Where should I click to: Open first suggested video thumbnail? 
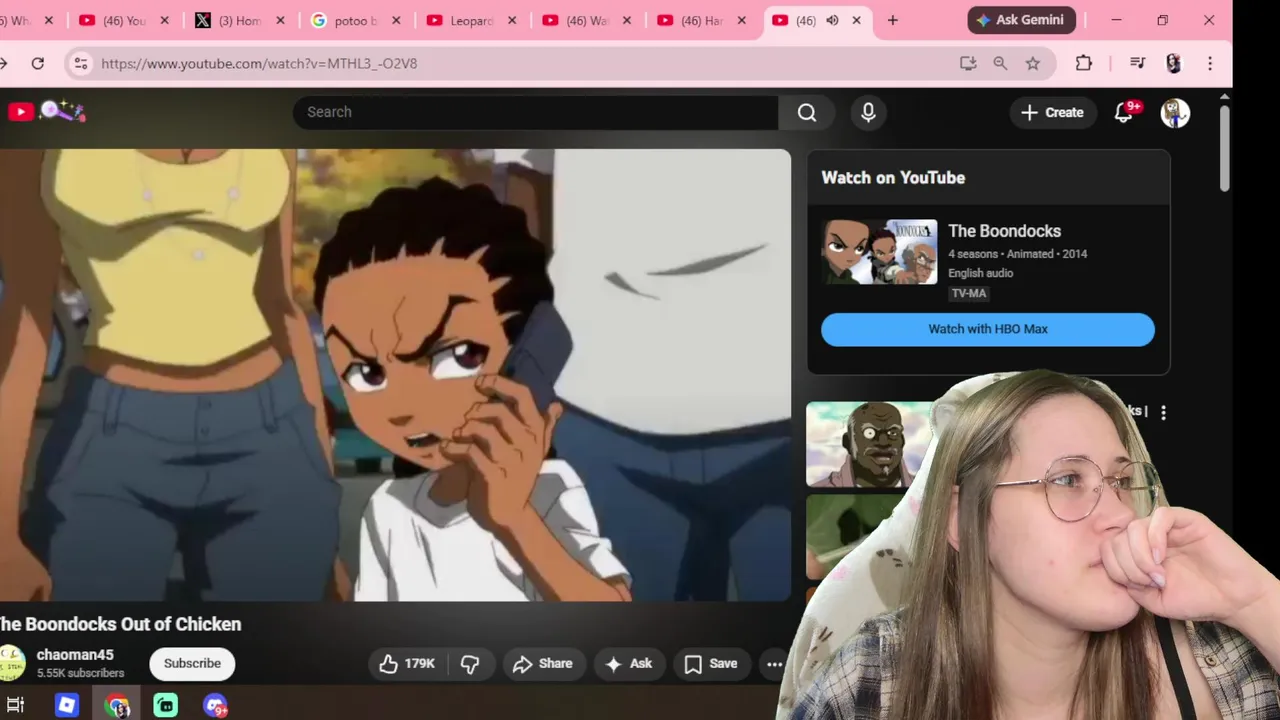867,444
